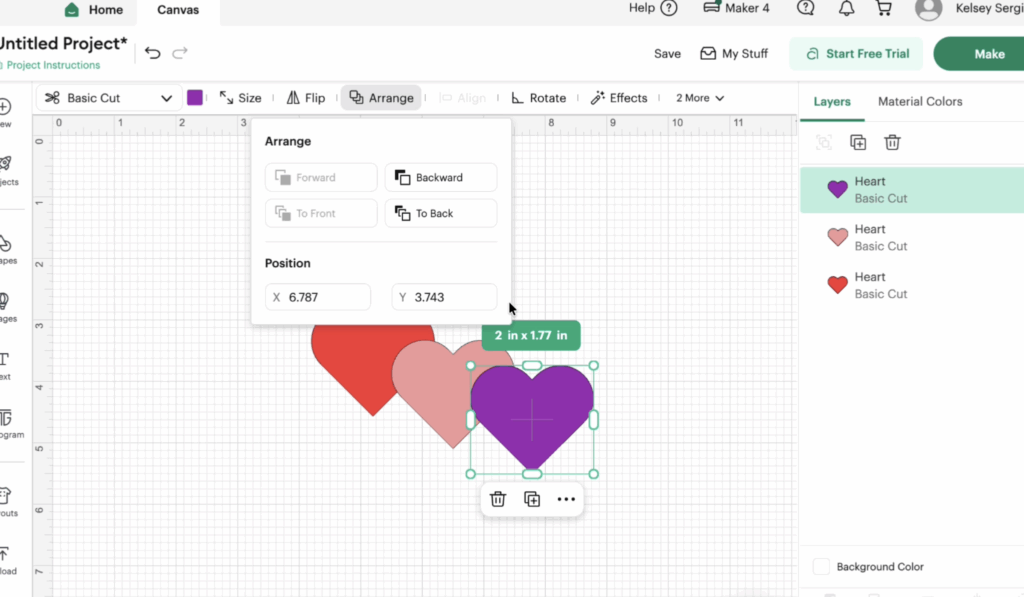This screenshot has height=597, width=1024.
Task: Open the Effects toolbar option
Action: click(x=619, y=98)
